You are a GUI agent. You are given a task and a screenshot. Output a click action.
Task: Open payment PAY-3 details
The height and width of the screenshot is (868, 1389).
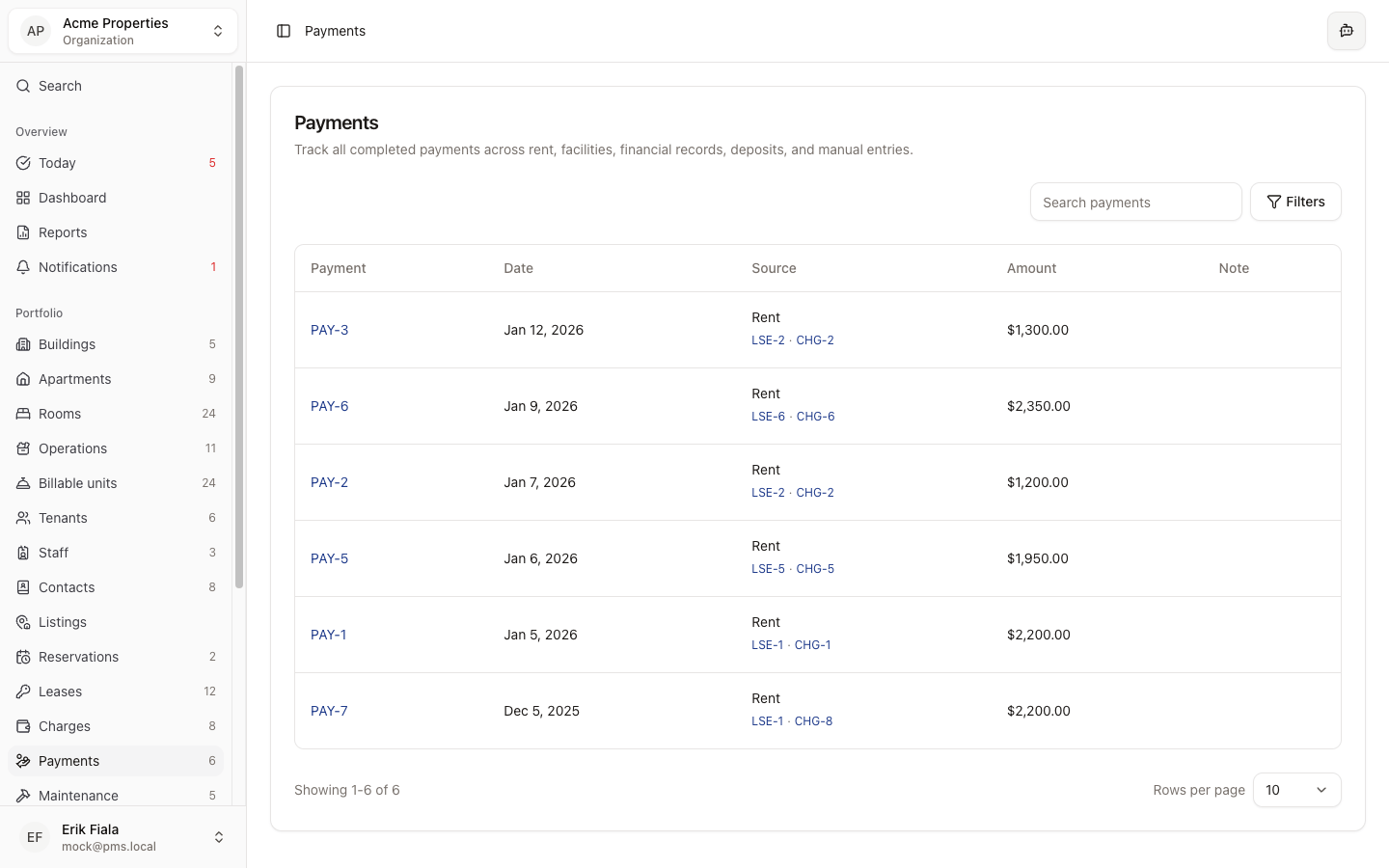coord(329,330)
